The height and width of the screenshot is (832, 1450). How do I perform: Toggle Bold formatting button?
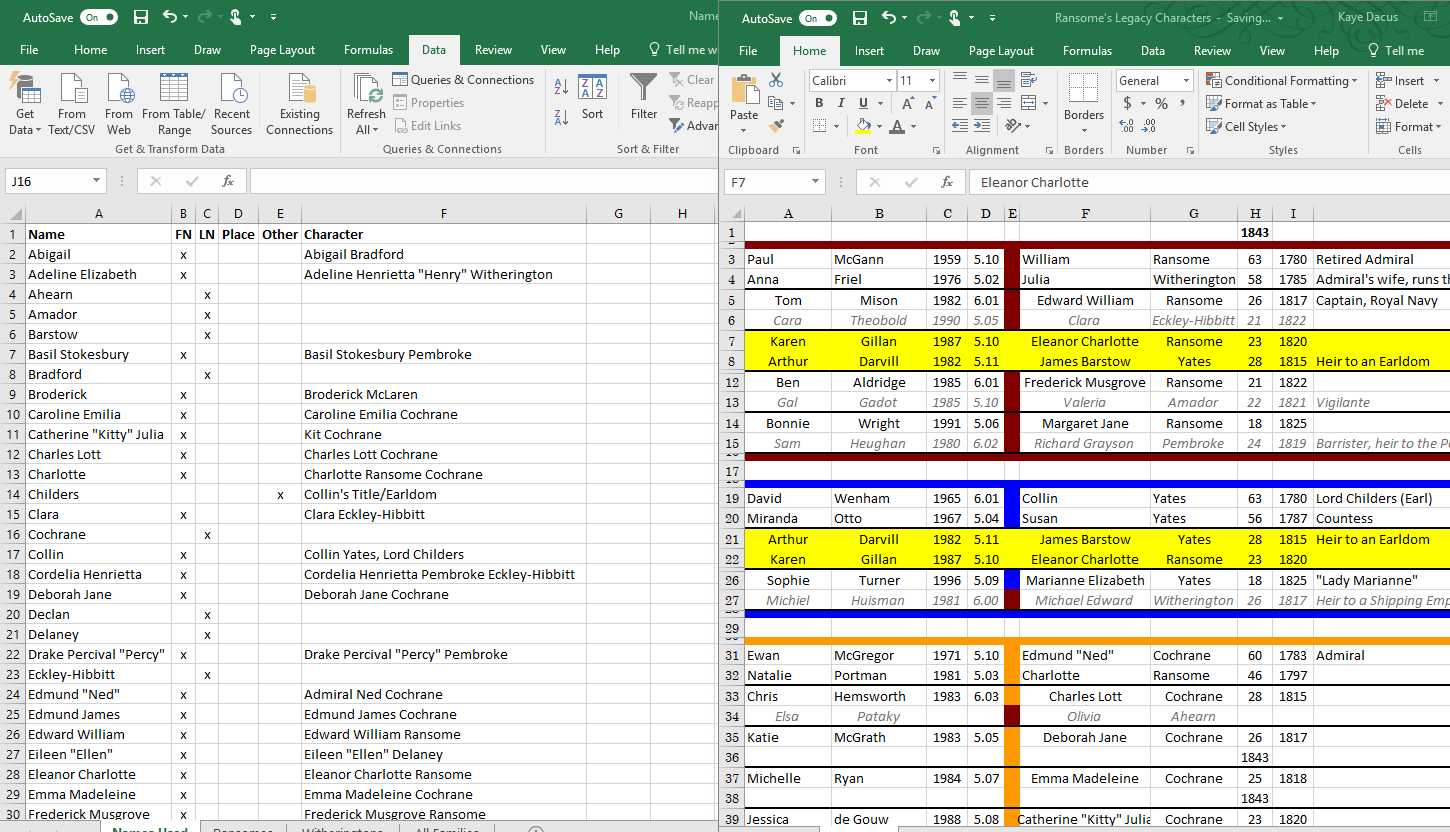point(819,103)
